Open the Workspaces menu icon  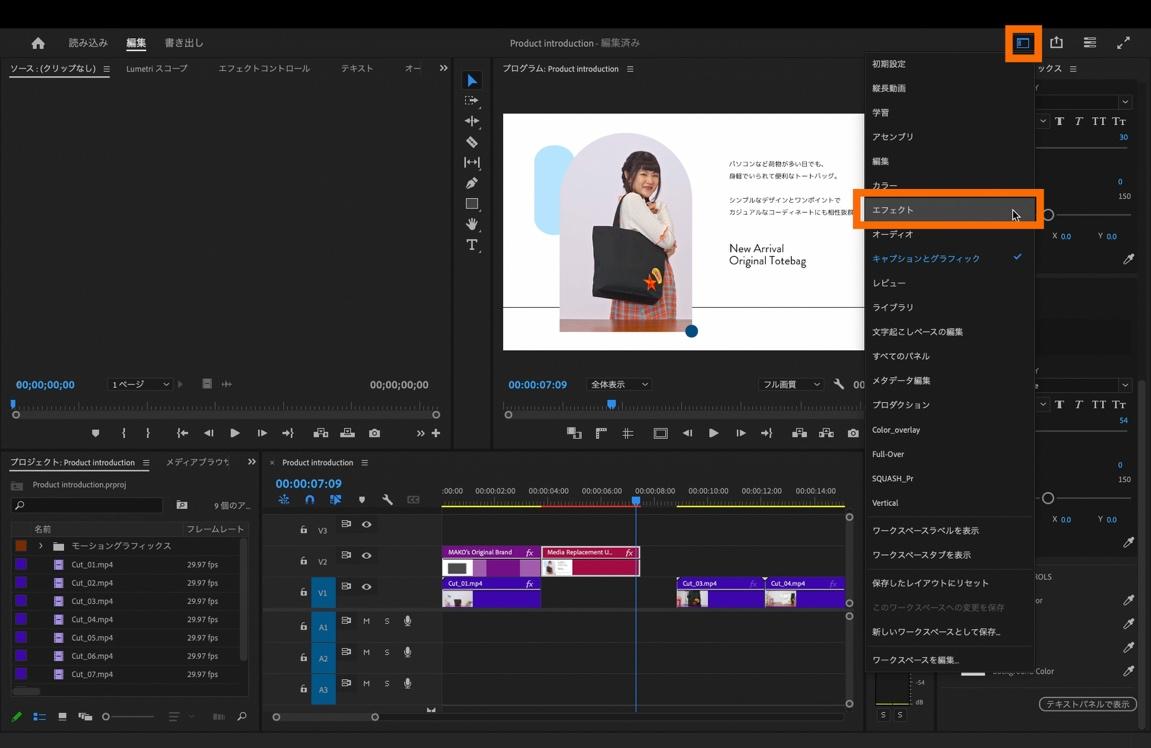click(x=1023, y=43)
